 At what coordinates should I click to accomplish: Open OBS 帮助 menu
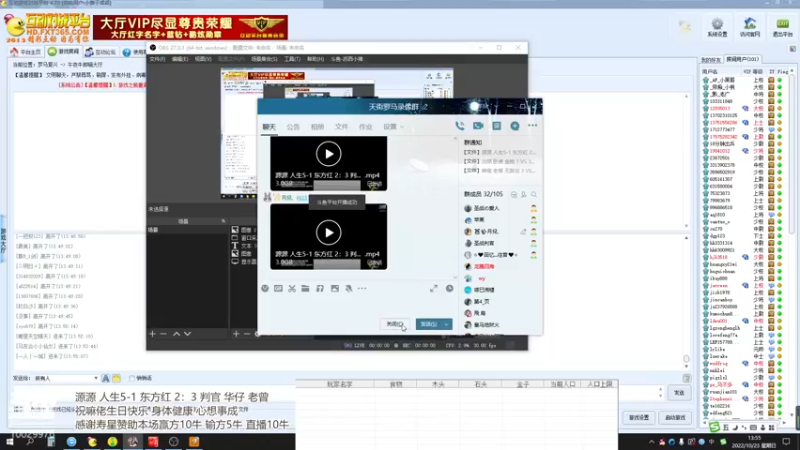(x=315, y=59)
